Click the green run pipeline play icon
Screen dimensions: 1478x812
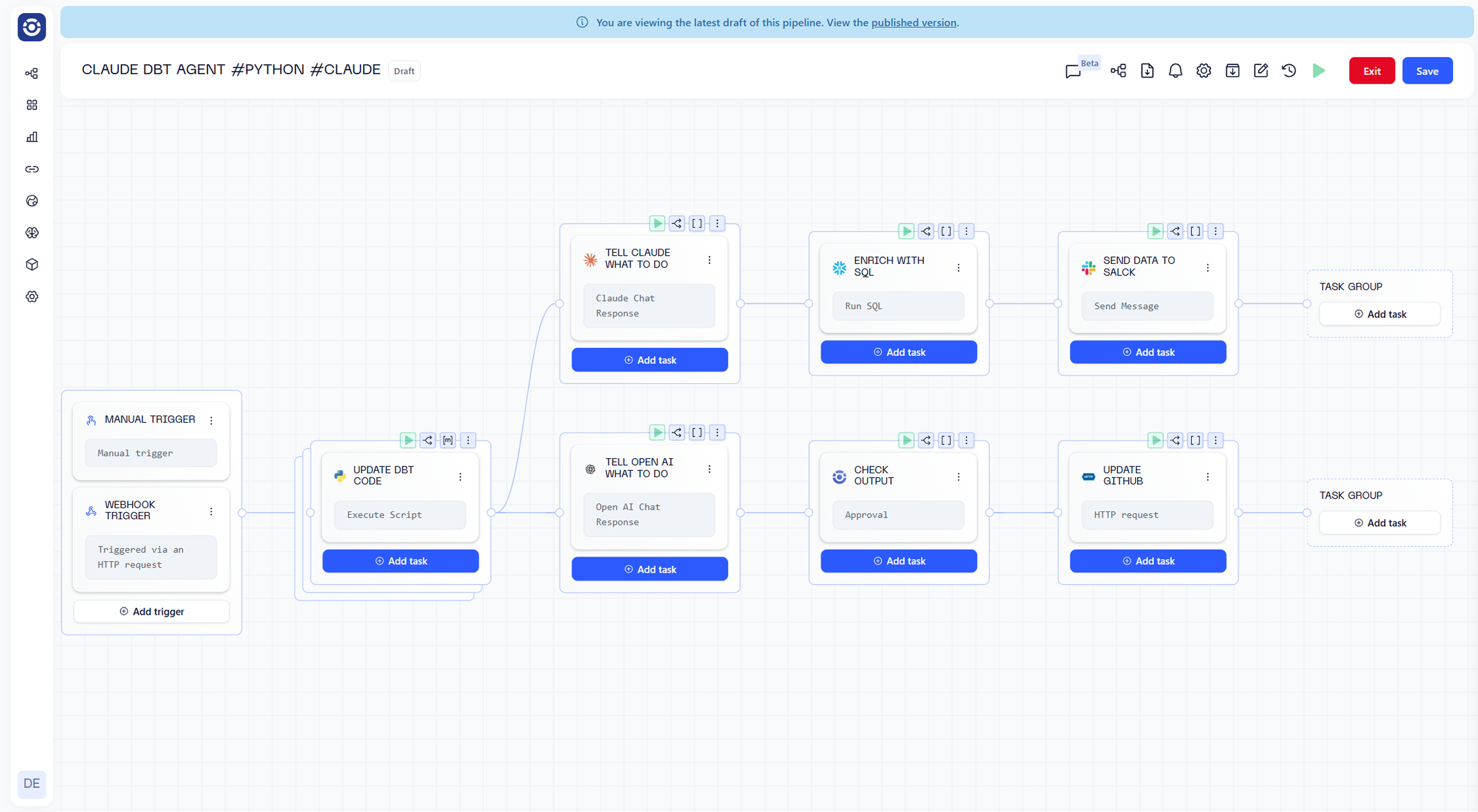pos(1318,70)
